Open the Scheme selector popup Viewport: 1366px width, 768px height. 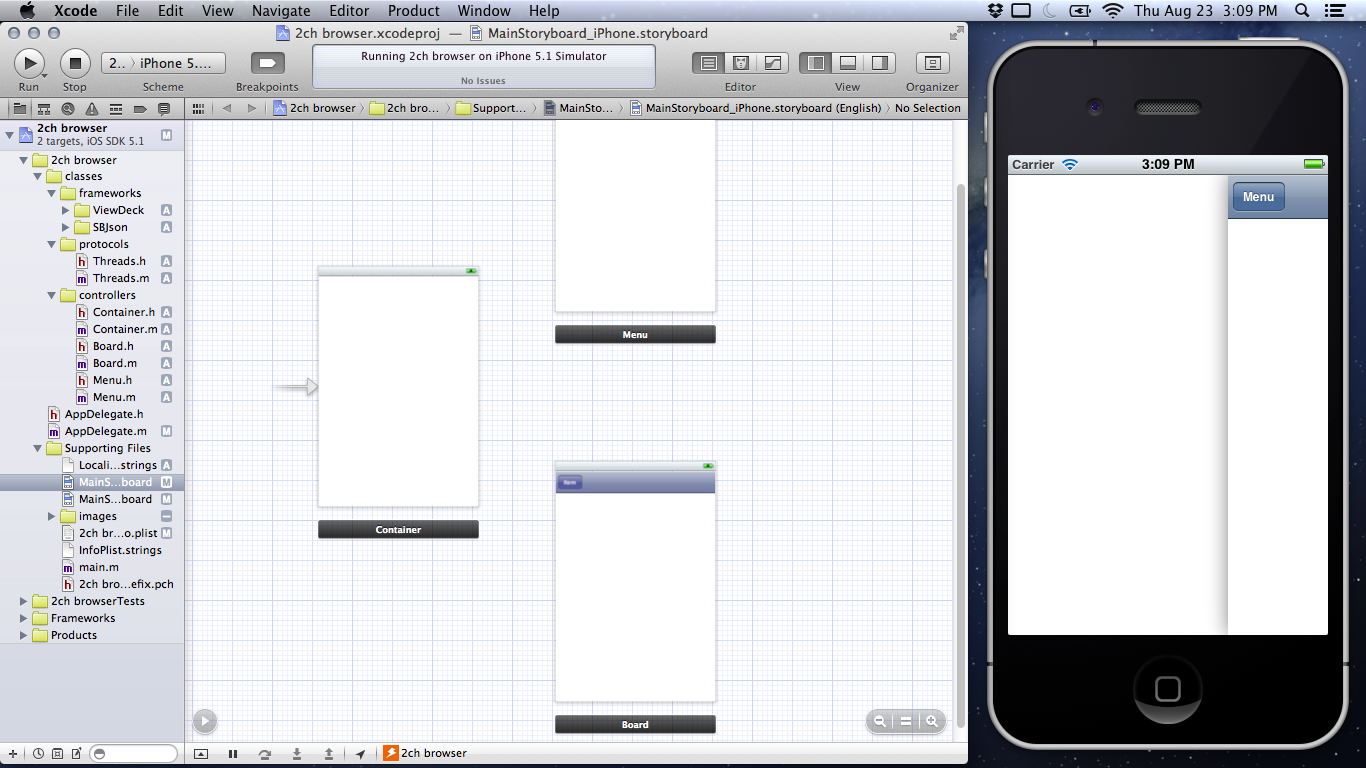[163, 63]
